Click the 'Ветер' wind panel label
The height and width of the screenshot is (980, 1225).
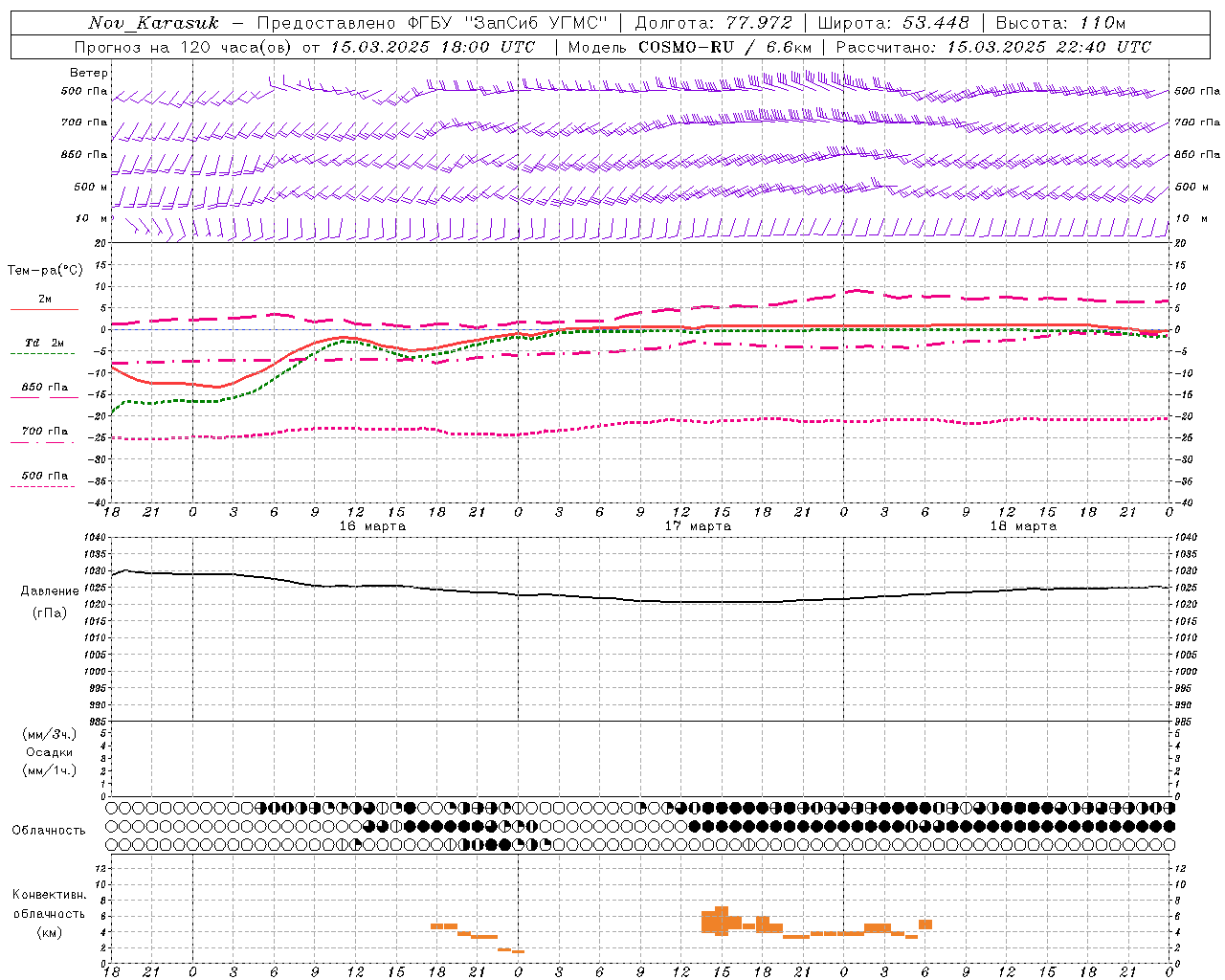click(x=89, y=73)
